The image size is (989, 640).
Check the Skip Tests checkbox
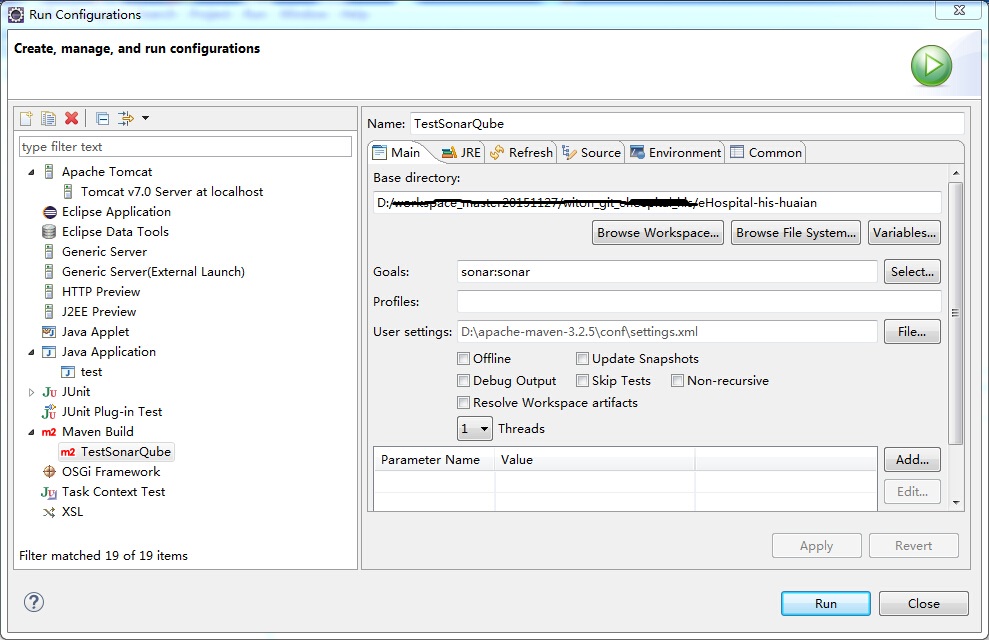pyautogui.click(x=582, y=381)
